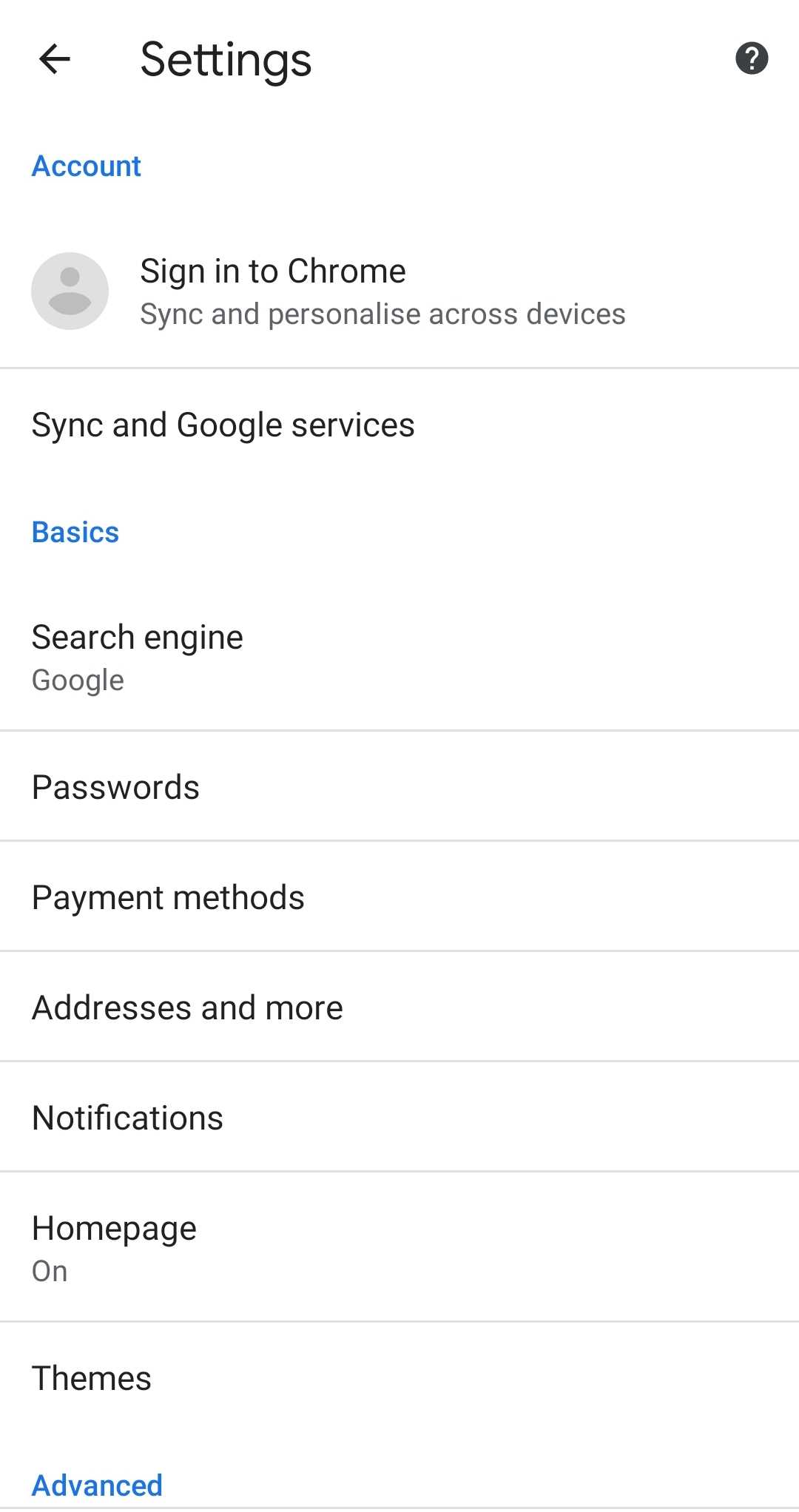Screen dimensions: 799x1512
Task: Tap the grey profile avatar icon
Action: click(x=70, y=291)
